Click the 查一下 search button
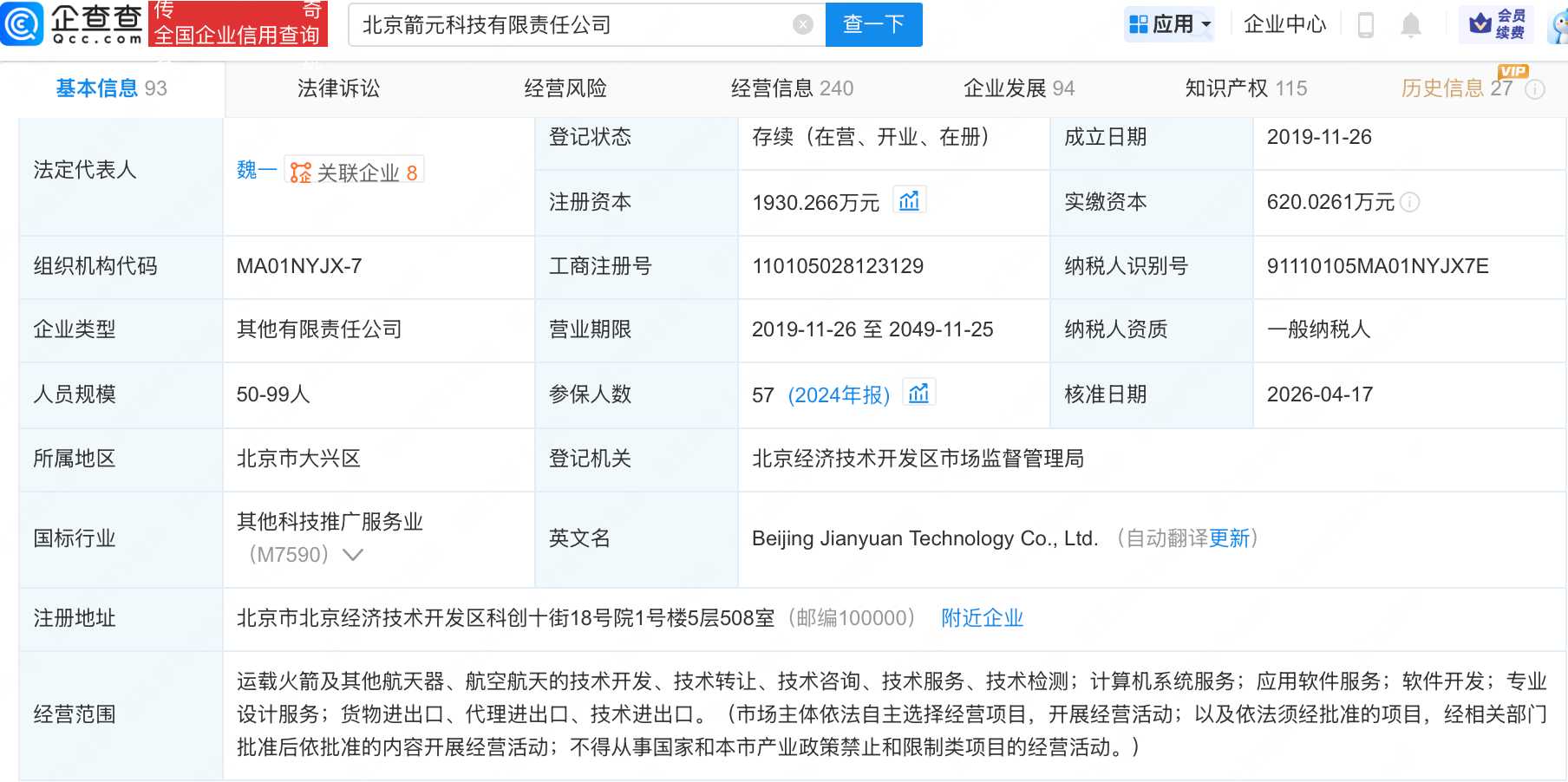Viewport: 1568px width, 782px height. 873,24
